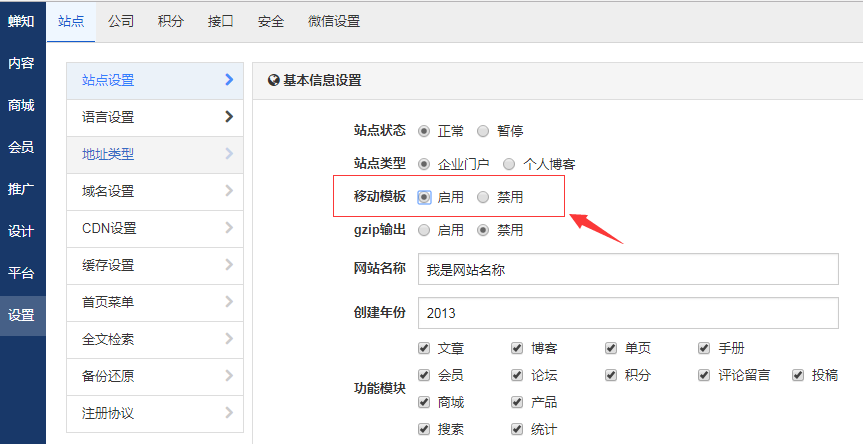Uncheck the 论坛 module checkbox
The image size is (863, 444).
[x=517, y=375]
